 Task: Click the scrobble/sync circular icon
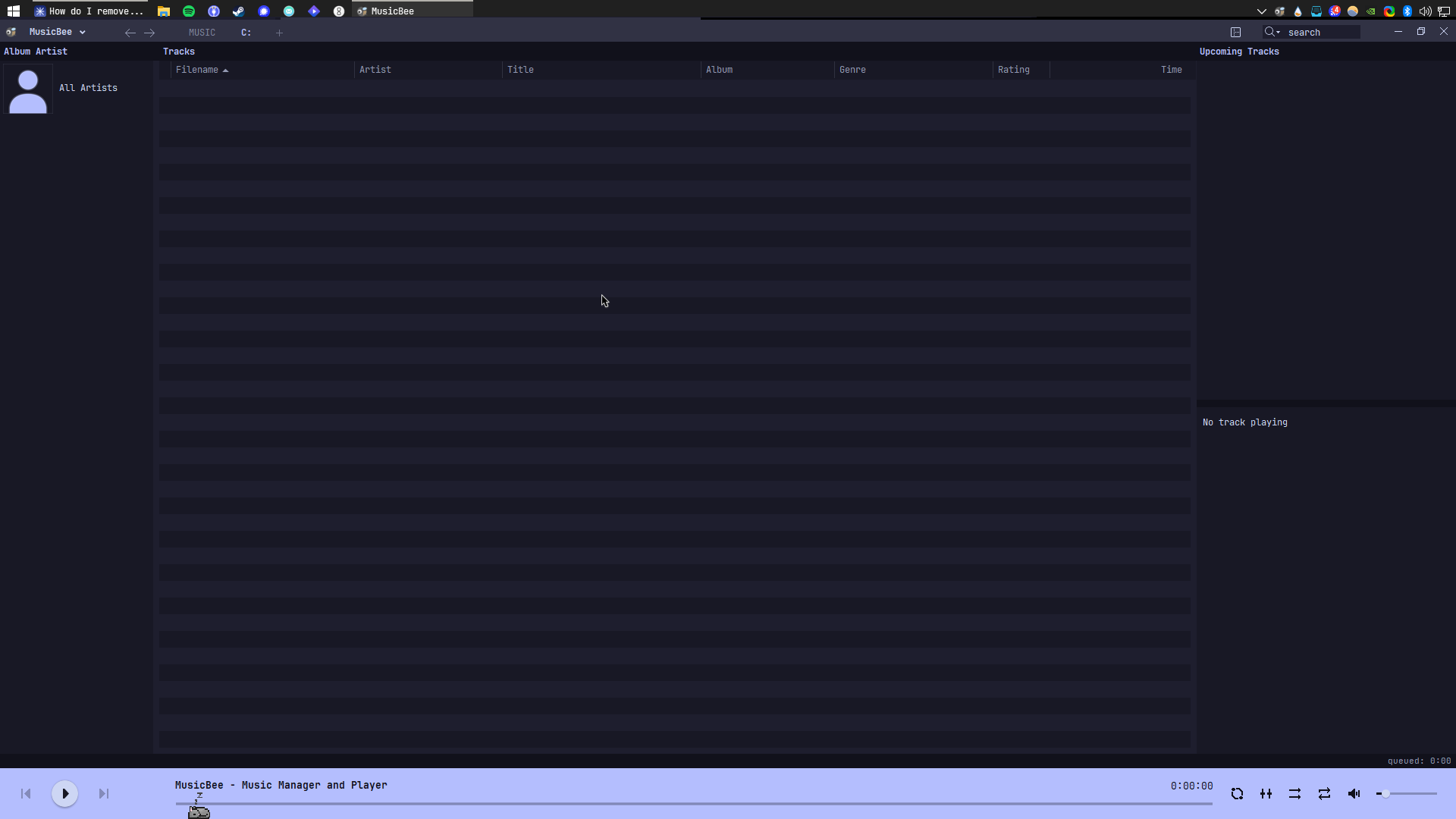click(x=1237, y=794)
